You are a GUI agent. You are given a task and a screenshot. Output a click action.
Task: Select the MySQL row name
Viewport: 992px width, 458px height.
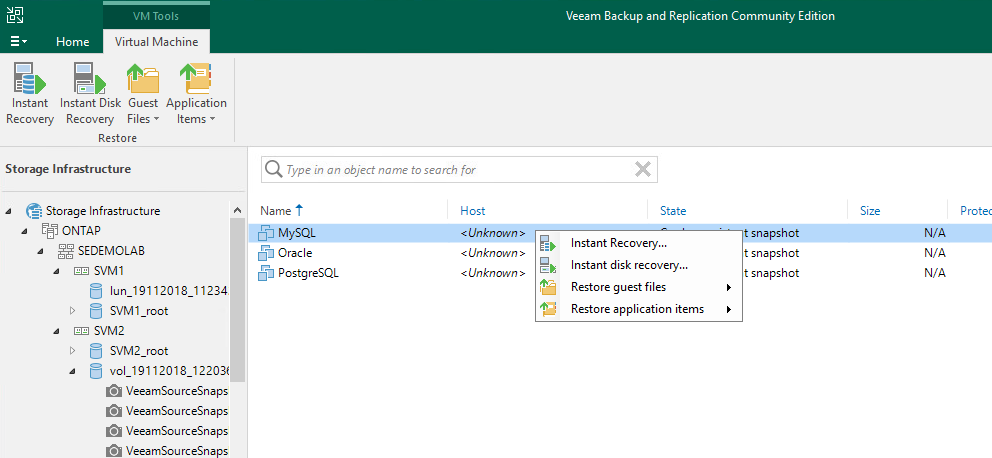pos(296,233)
